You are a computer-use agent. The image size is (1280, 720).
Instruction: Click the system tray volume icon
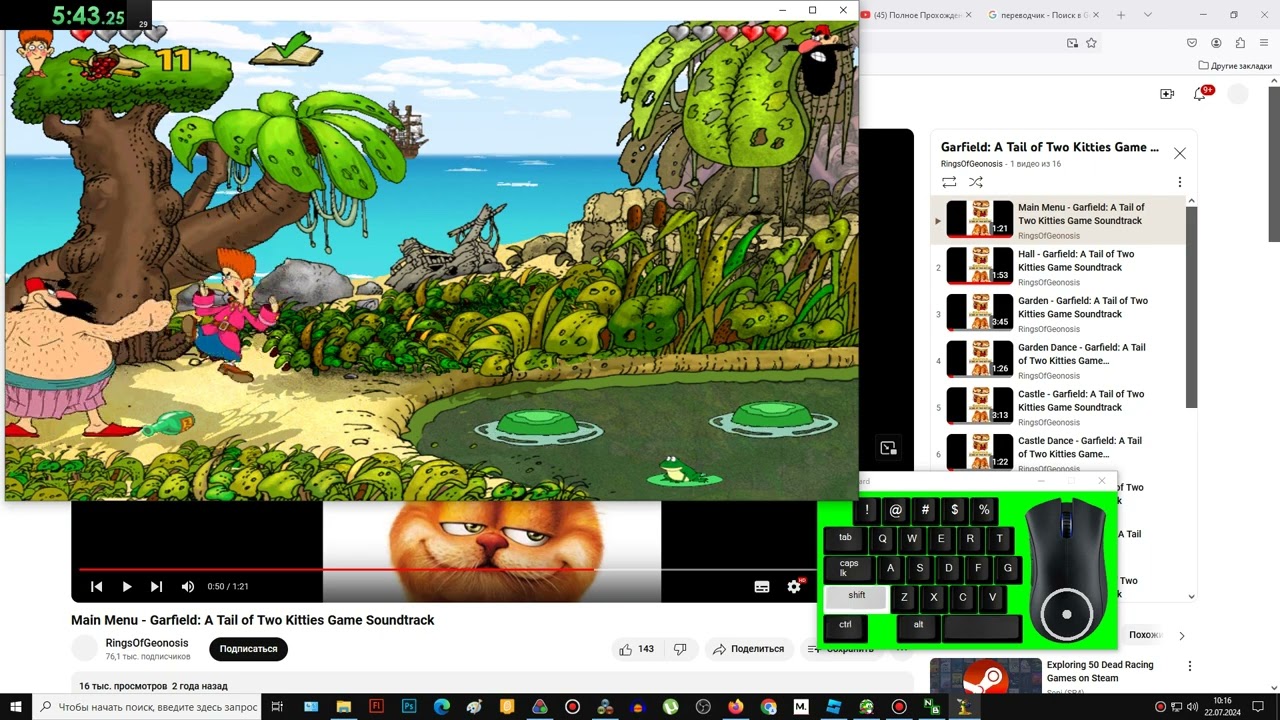[x=1190, y=707]
